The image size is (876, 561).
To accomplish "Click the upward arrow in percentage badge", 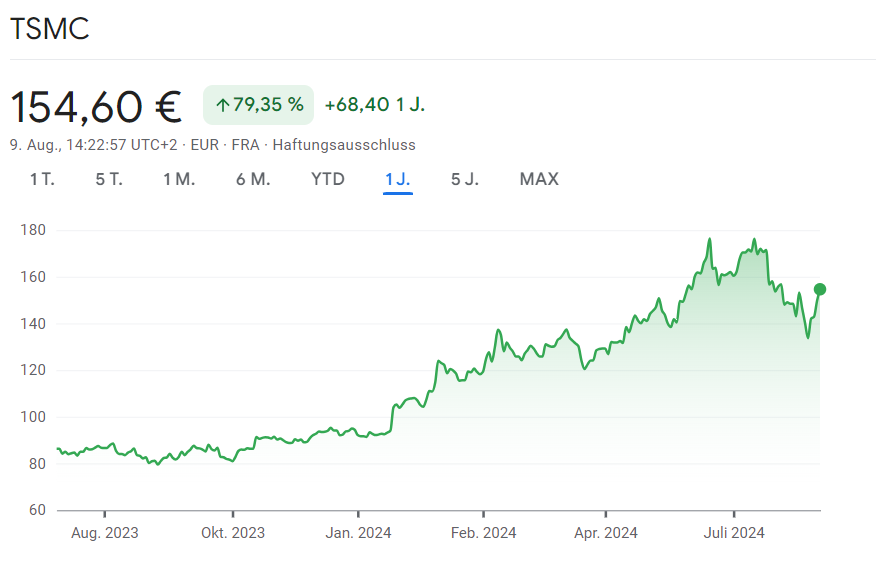I will coord(222,105).
